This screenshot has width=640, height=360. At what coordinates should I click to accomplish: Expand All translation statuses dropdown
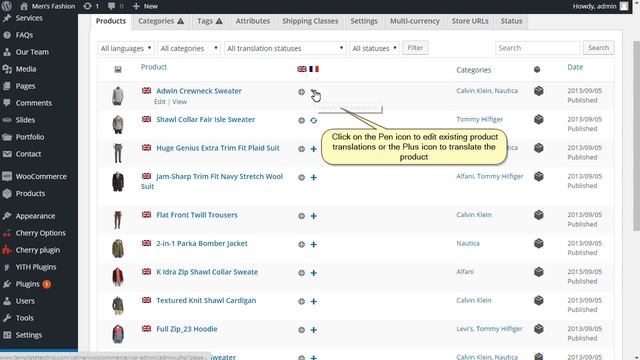coord(285,48)
